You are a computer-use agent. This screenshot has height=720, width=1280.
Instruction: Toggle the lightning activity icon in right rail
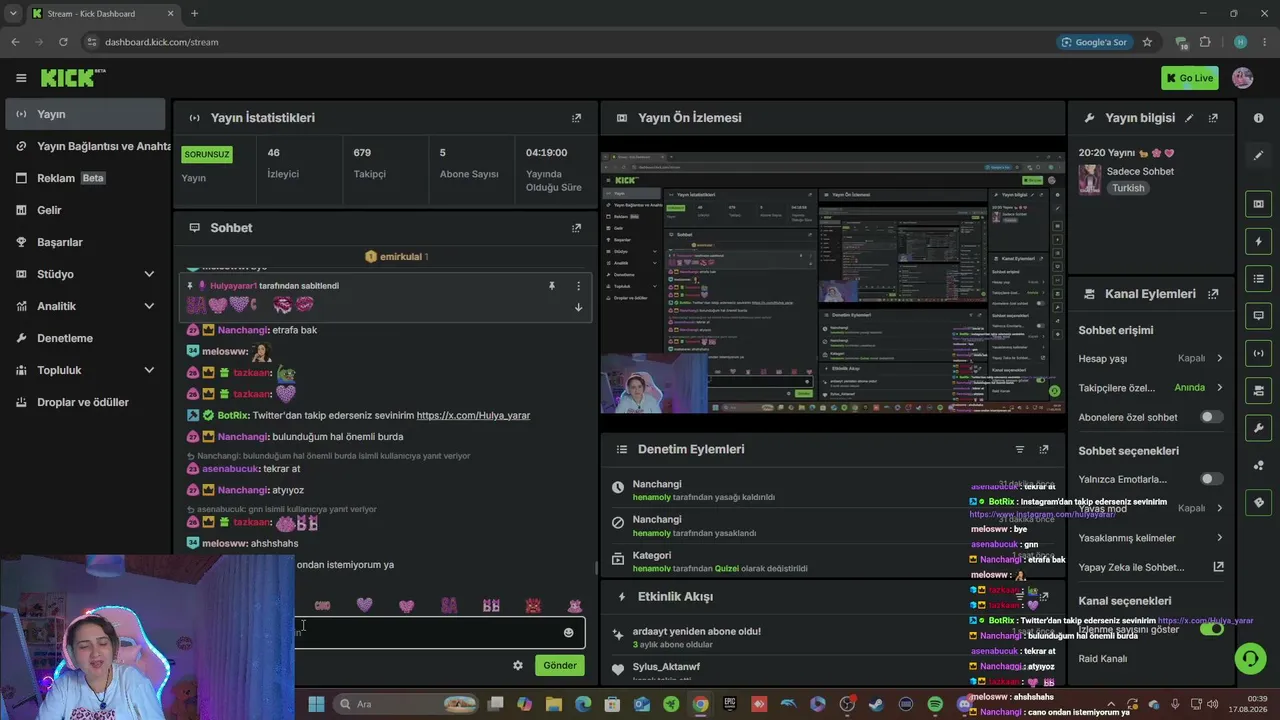[x=1258, y=242]
